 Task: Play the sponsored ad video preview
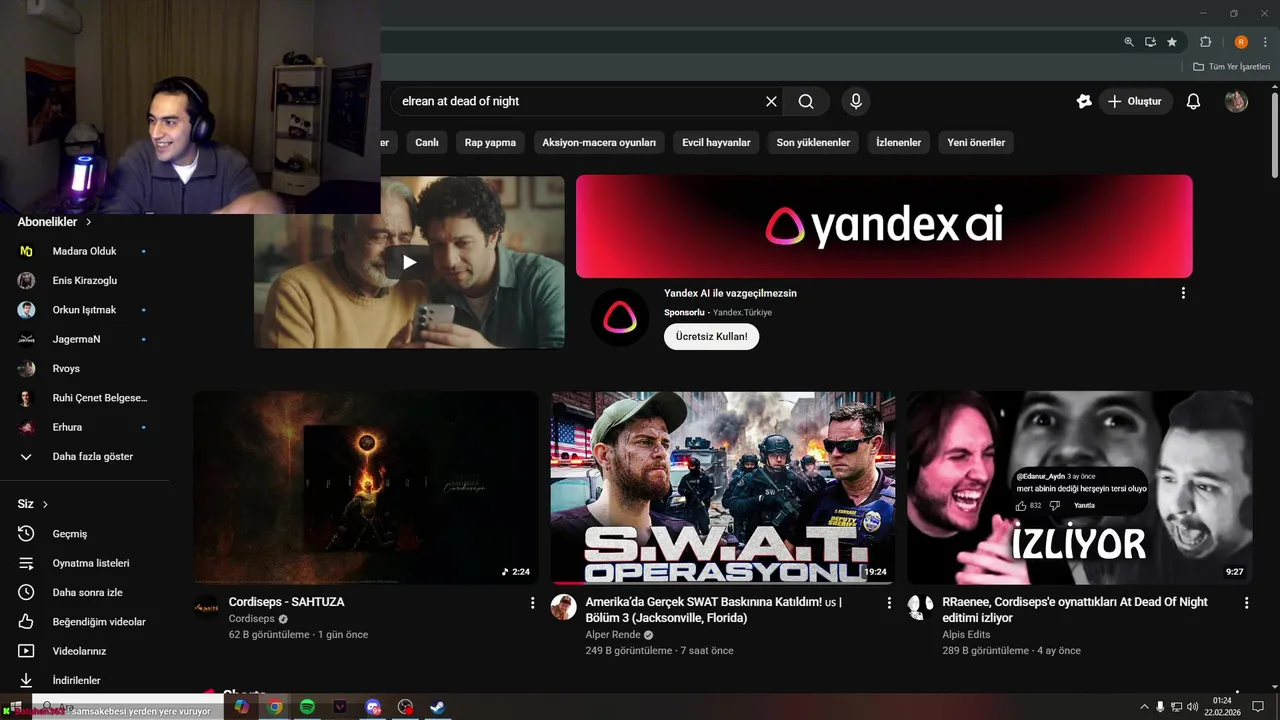point(409,262)
